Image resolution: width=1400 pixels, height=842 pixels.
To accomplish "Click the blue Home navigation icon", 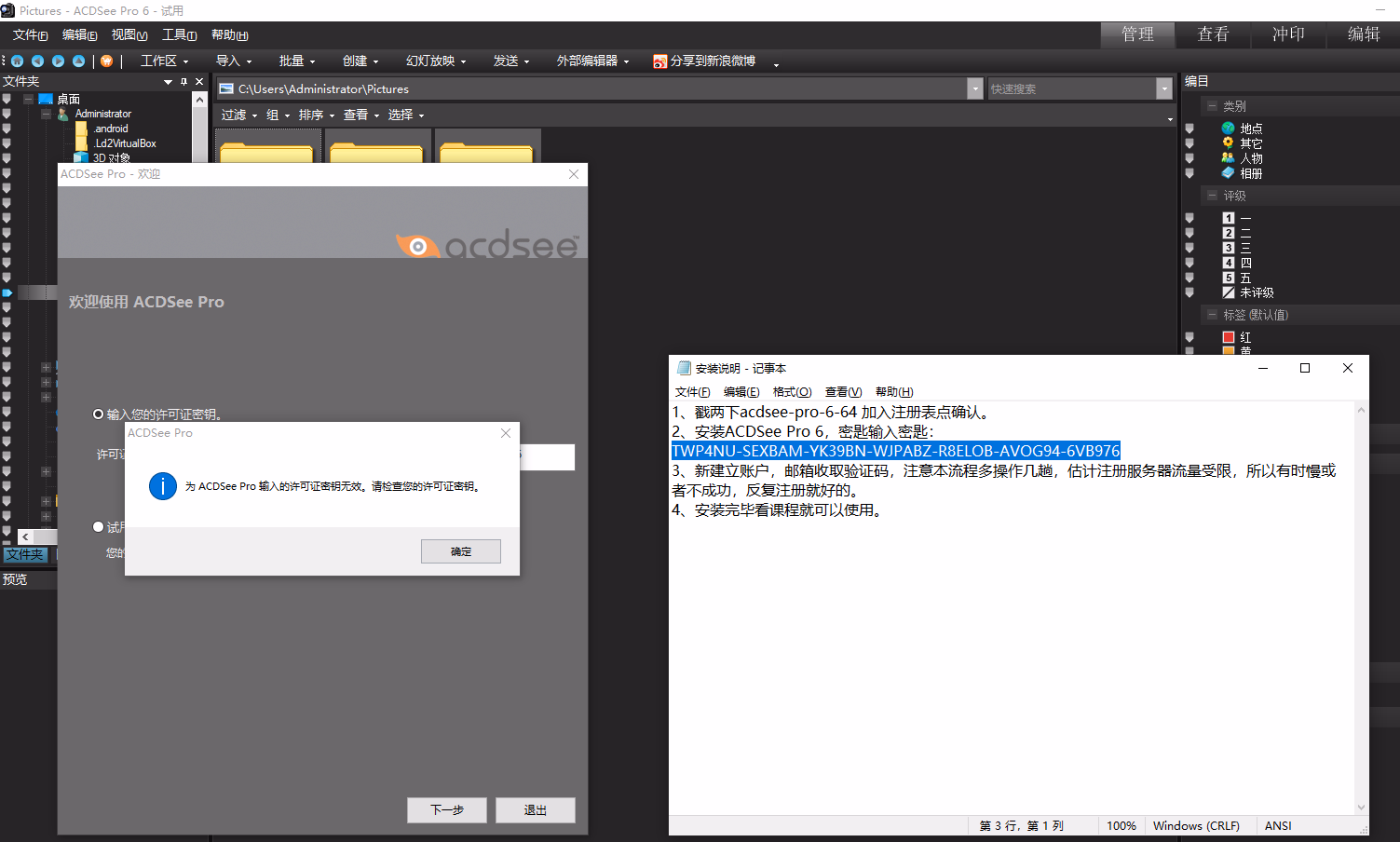I will [x=18, y=61].
